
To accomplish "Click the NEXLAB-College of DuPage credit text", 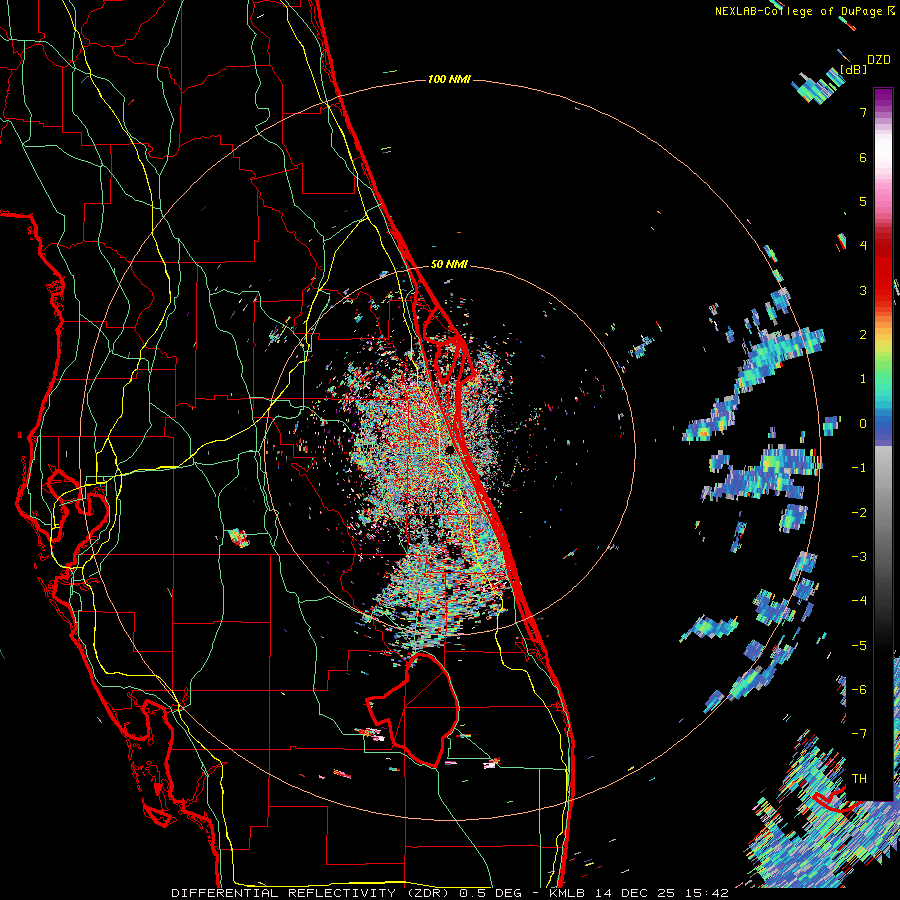I will tap(800, 11).
